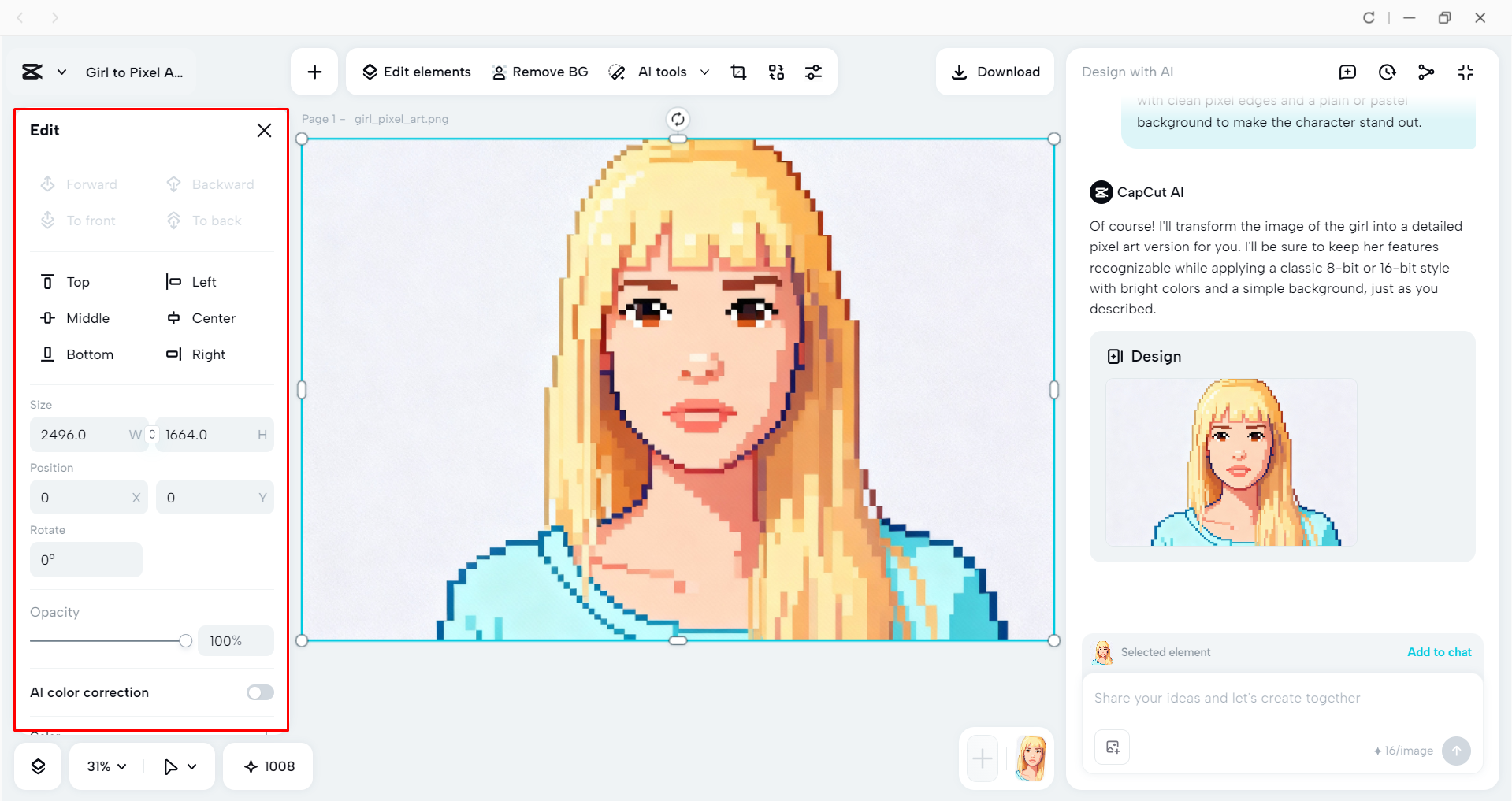Screen dimensions: 1512x801
Task: Click the Add to chat link
Action: [x=1438, y=652]
